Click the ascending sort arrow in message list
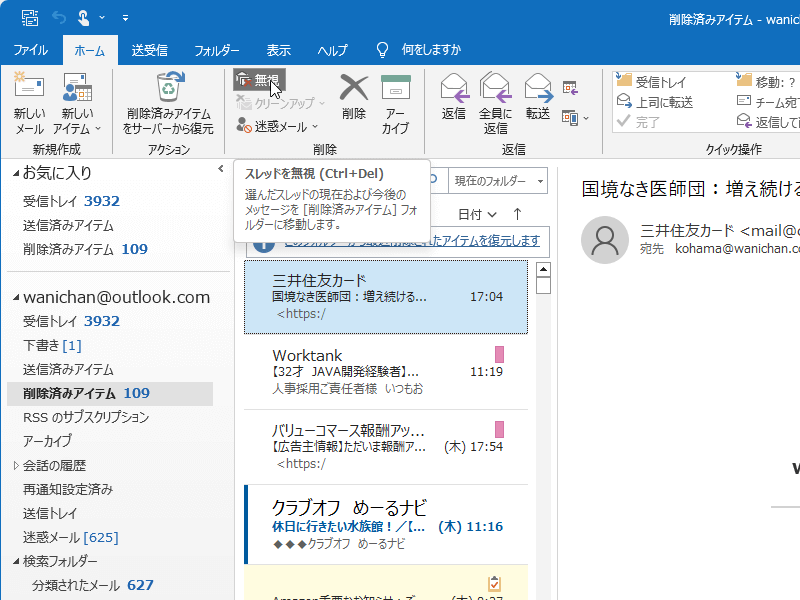 [x=517, y=214]
